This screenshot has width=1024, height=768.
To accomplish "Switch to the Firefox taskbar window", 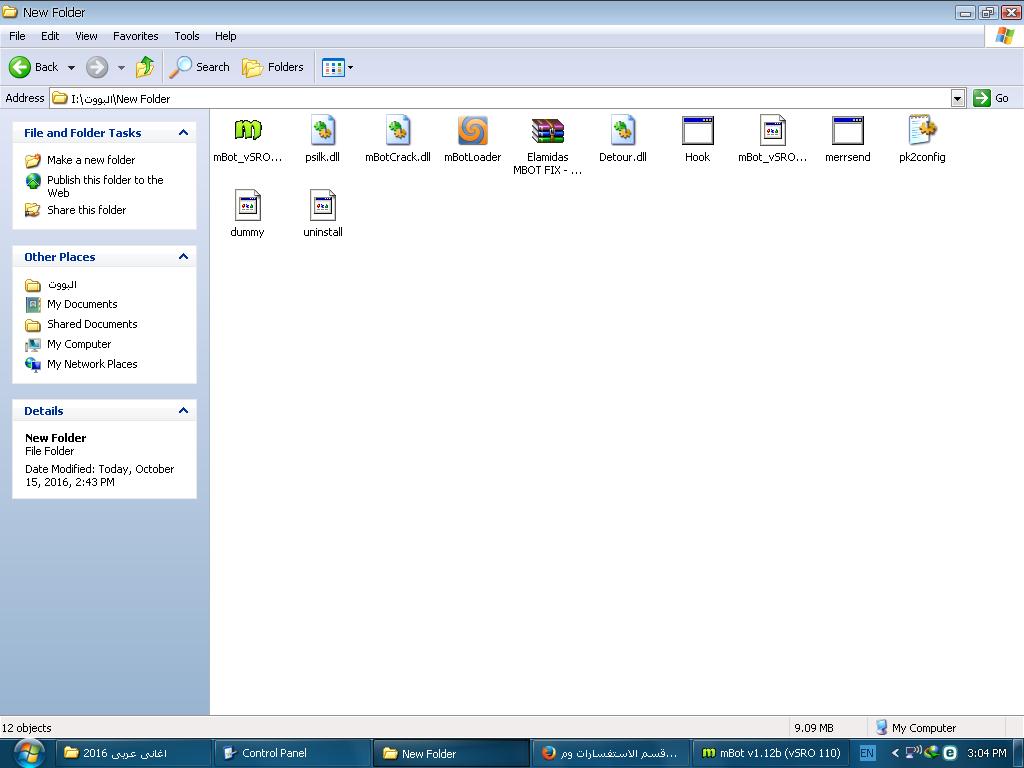I will pyautogui.click(x=610, y=753).
